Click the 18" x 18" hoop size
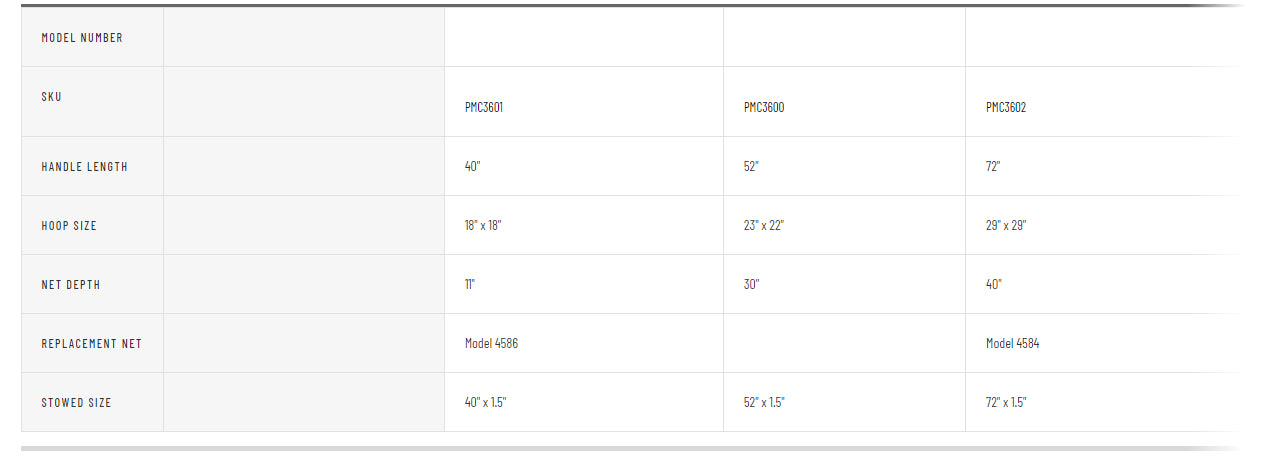Image resolution: width=1285 pixels, height=467 pixels. click(x=483, y=226)
